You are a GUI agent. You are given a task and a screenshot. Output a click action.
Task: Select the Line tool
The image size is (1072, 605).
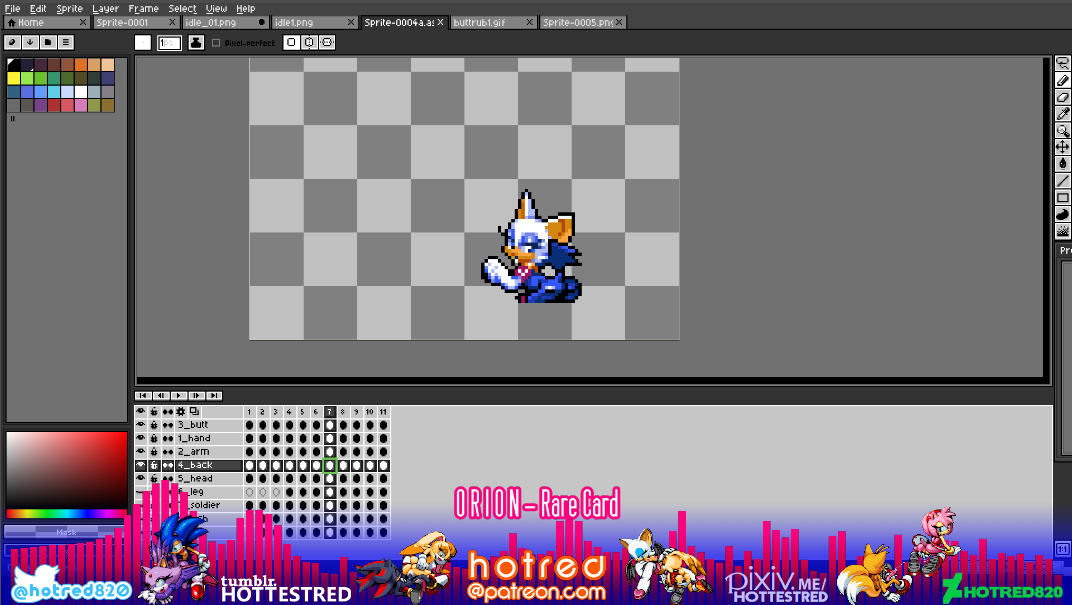point(1062,180)
